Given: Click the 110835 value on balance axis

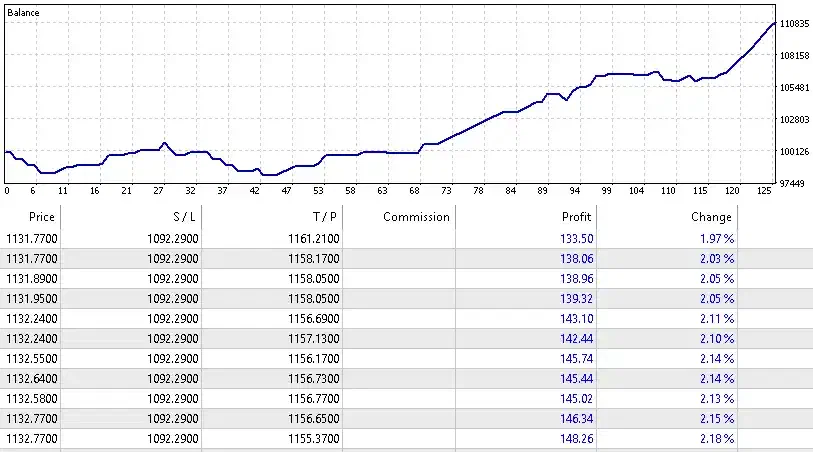Looking at the screenshot, I should tap(793, 23).
